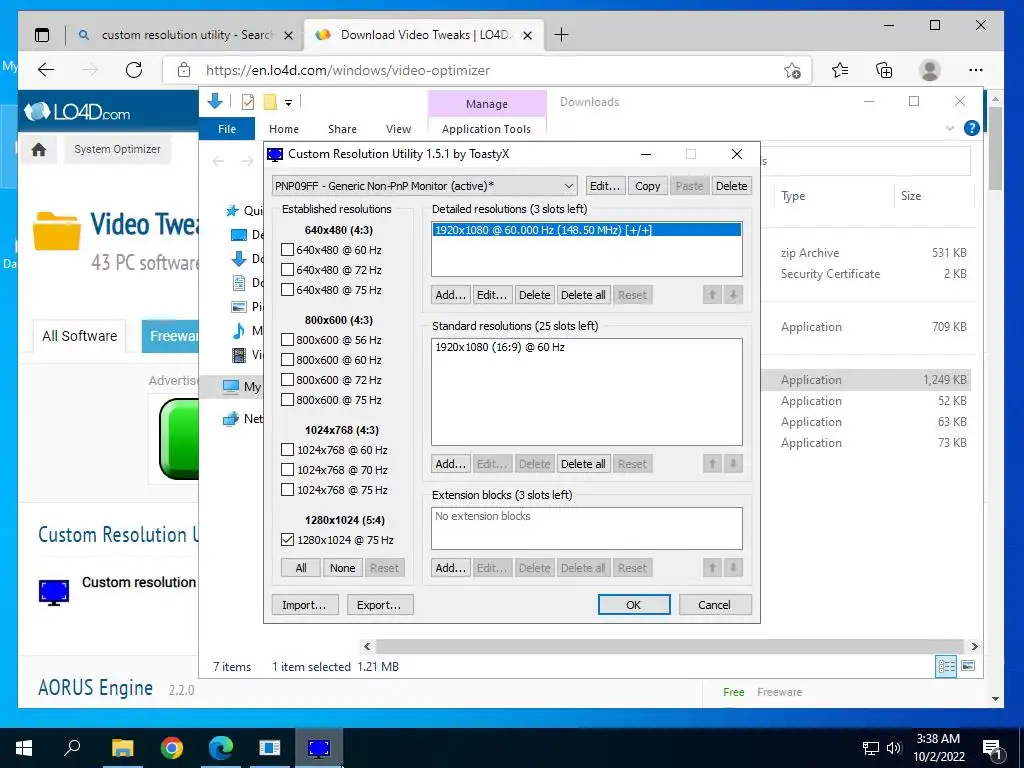Tick the 1024x768 @ 70 Hz checkbox
Screen dimensions: 1024x768
tap(287, 470)
